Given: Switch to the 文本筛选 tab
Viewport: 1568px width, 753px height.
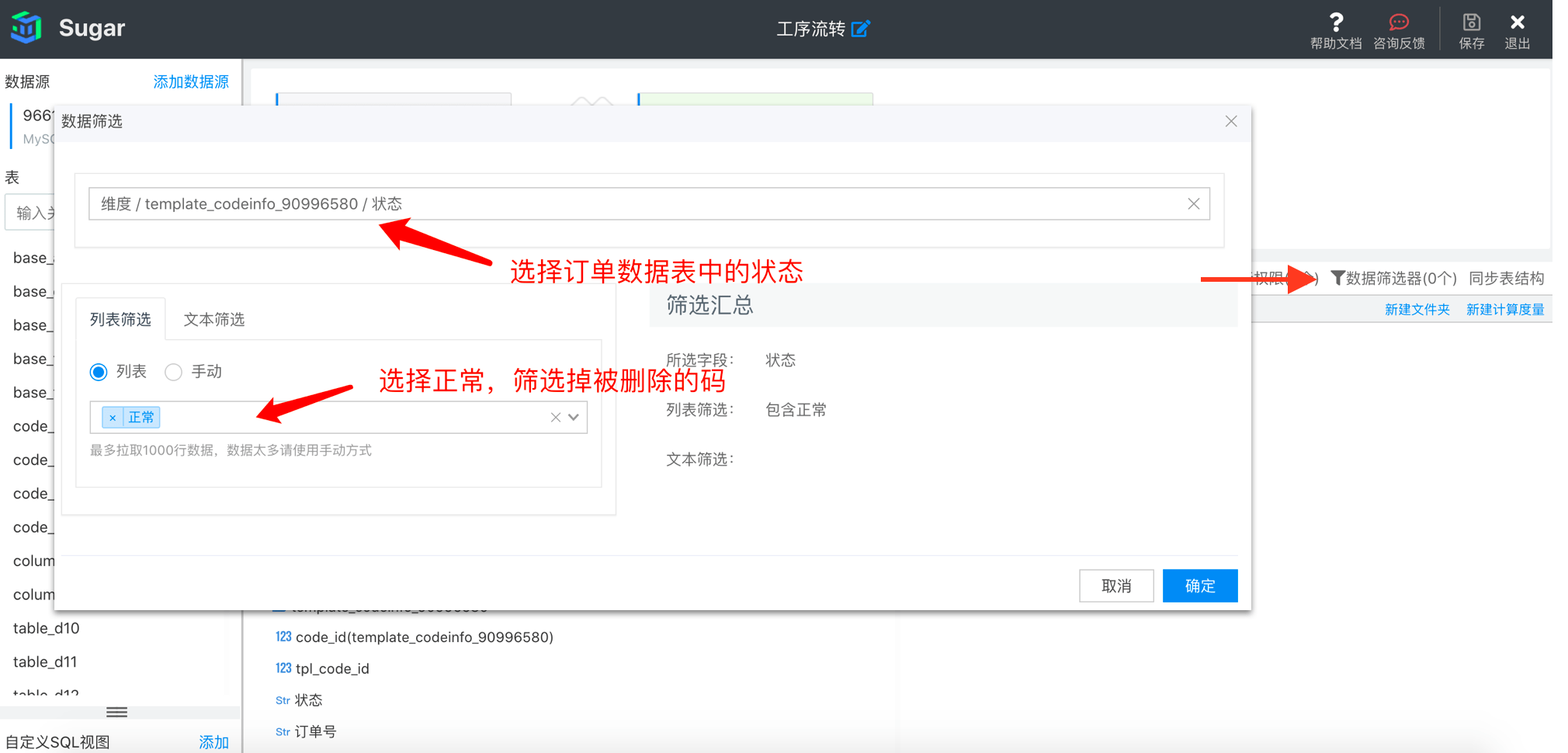Looking at the screenshot, I should click(214, 318).
